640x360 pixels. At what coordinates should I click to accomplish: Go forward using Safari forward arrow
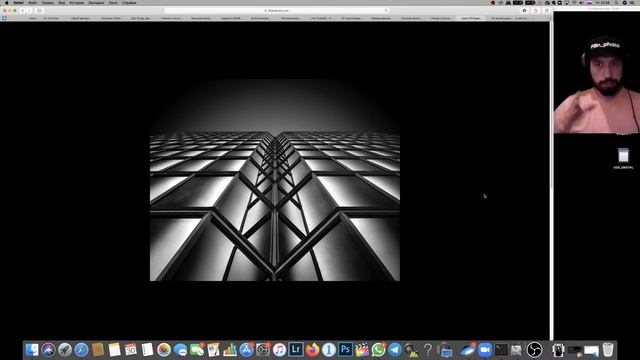click(x=29, y=11)
